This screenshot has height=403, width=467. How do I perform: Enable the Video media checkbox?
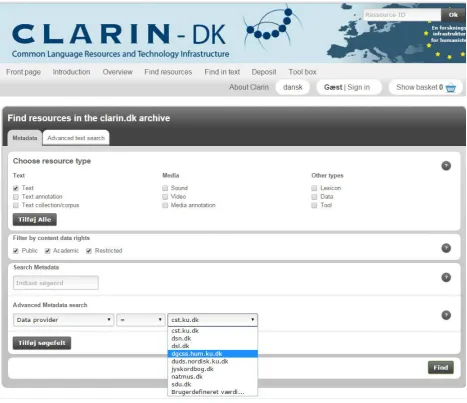[165, 197]
